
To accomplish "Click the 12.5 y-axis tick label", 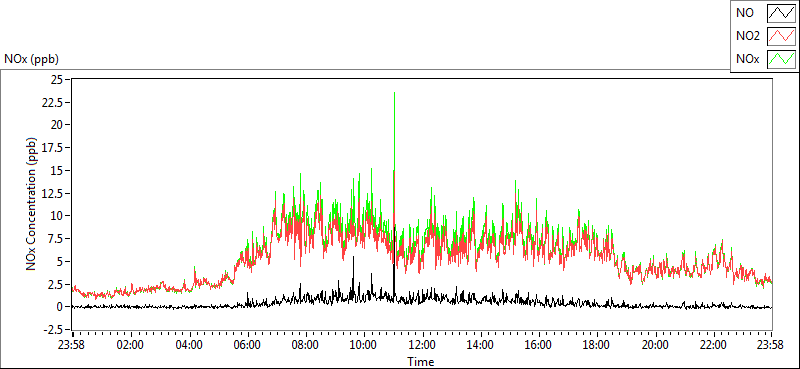I will tap(52, 193).
